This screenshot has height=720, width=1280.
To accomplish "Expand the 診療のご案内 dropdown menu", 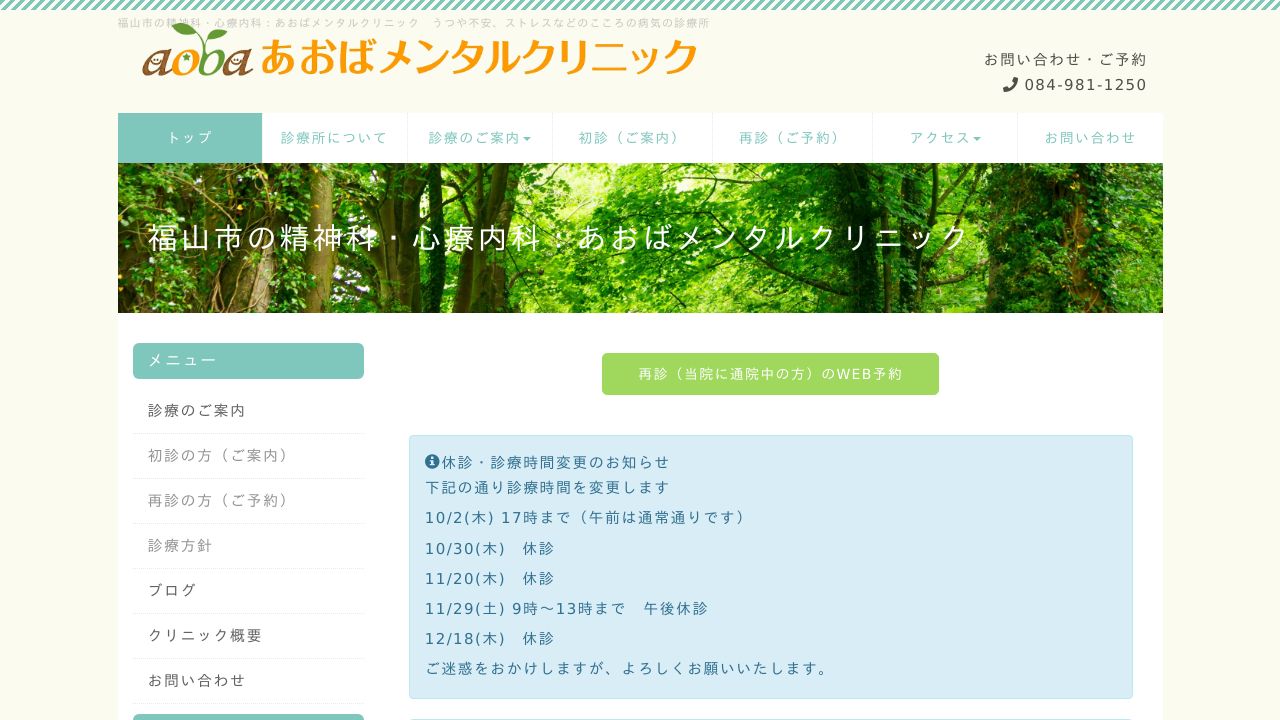I will coord(480,138).
